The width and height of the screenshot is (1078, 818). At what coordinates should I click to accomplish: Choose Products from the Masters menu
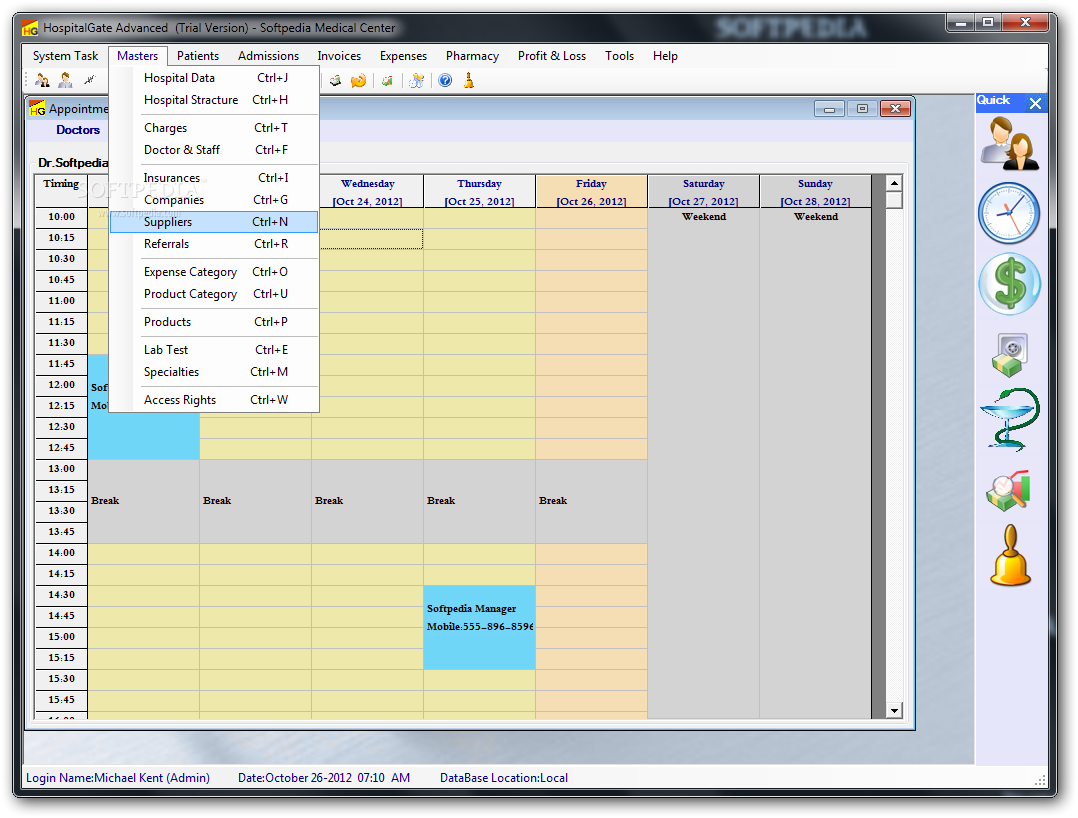[214, 322]
